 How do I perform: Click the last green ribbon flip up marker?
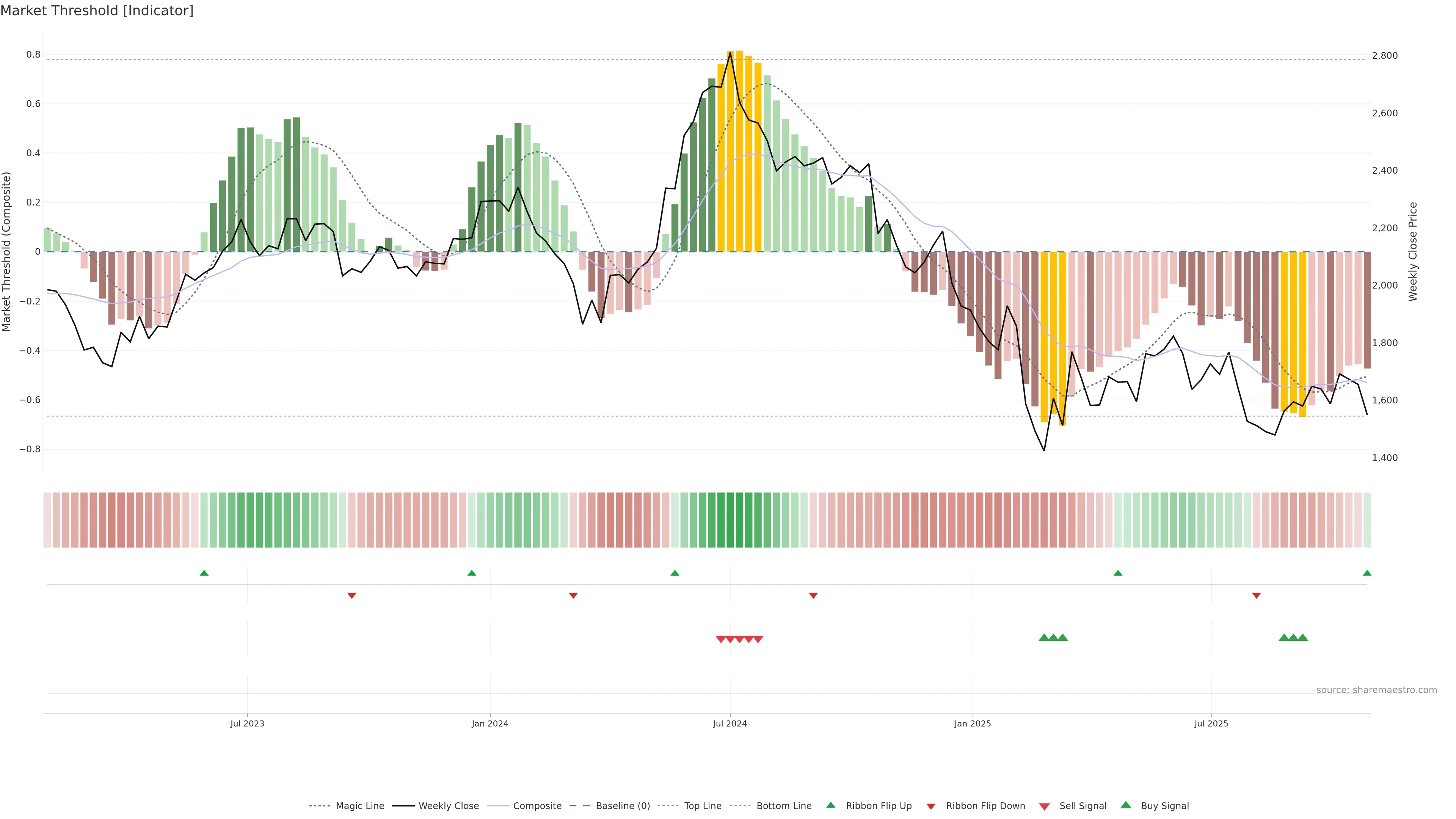1367,573
